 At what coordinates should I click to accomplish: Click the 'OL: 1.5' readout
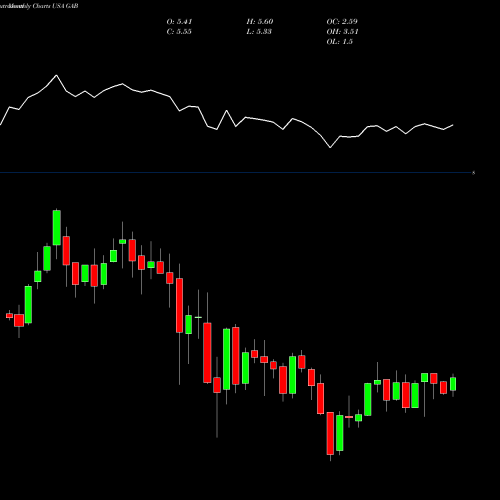[339, 42]
